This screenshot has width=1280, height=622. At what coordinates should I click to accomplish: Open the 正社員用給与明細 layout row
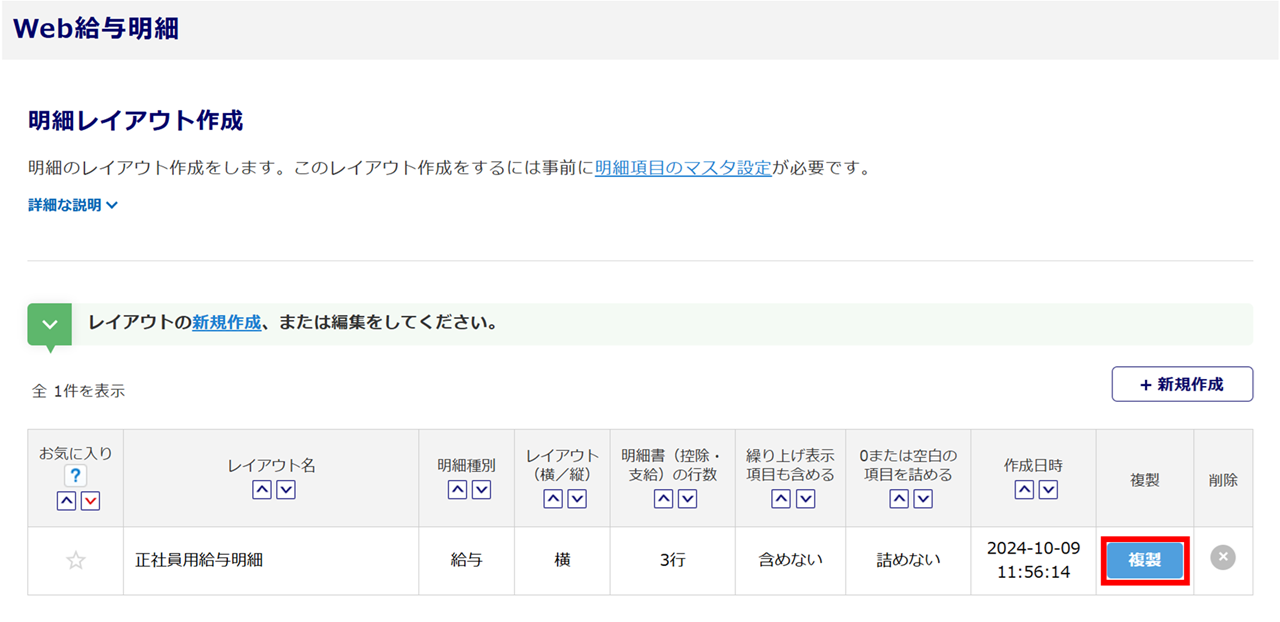click(x=199, y=560)
